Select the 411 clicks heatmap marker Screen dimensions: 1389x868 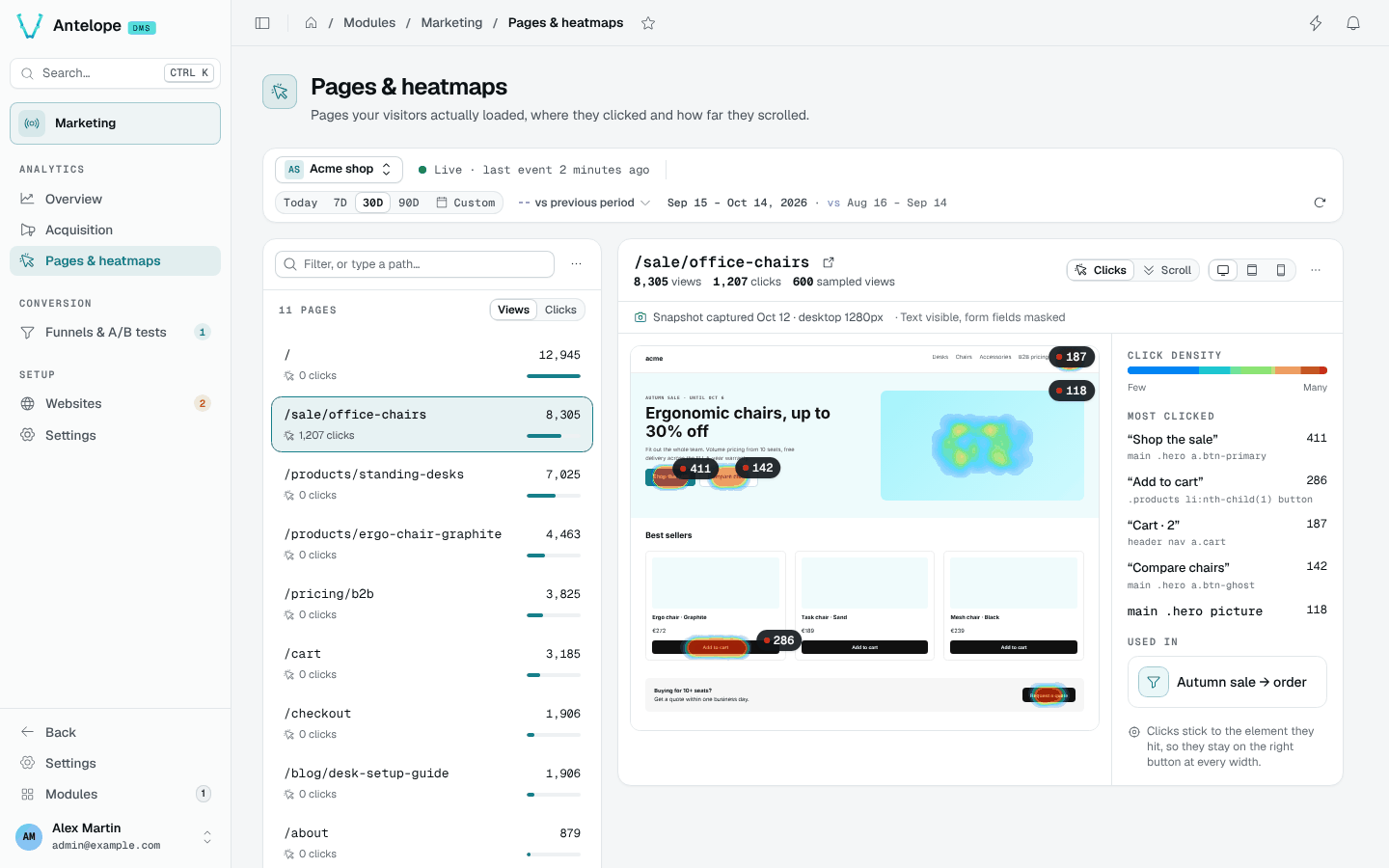[x=694, y=469]
